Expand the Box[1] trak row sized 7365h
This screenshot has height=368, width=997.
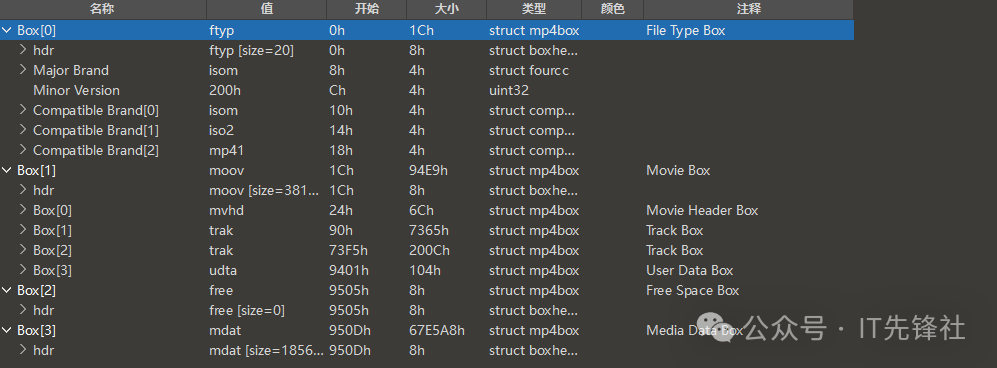point(23,230)
